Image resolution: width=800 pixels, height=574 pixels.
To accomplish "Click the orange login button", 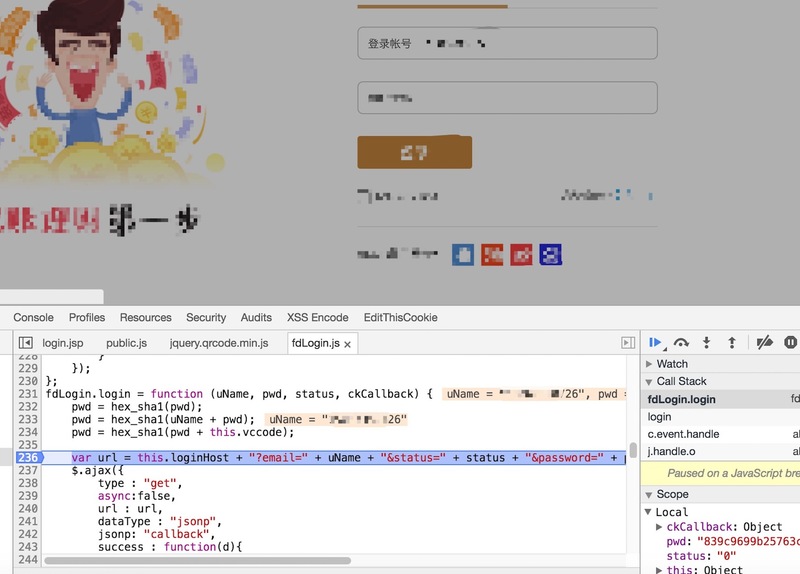I will click(414, 152).
